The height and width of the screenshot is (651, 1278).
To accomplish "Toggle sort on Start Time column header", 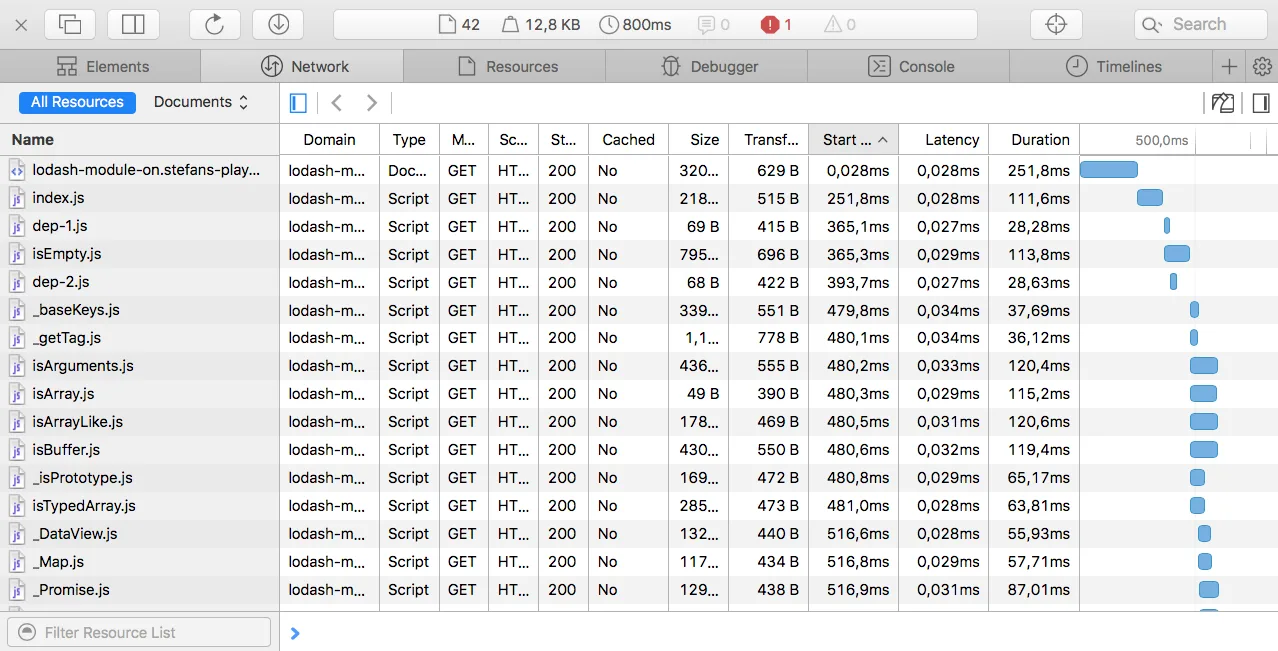I will click(x=854, y=140).
